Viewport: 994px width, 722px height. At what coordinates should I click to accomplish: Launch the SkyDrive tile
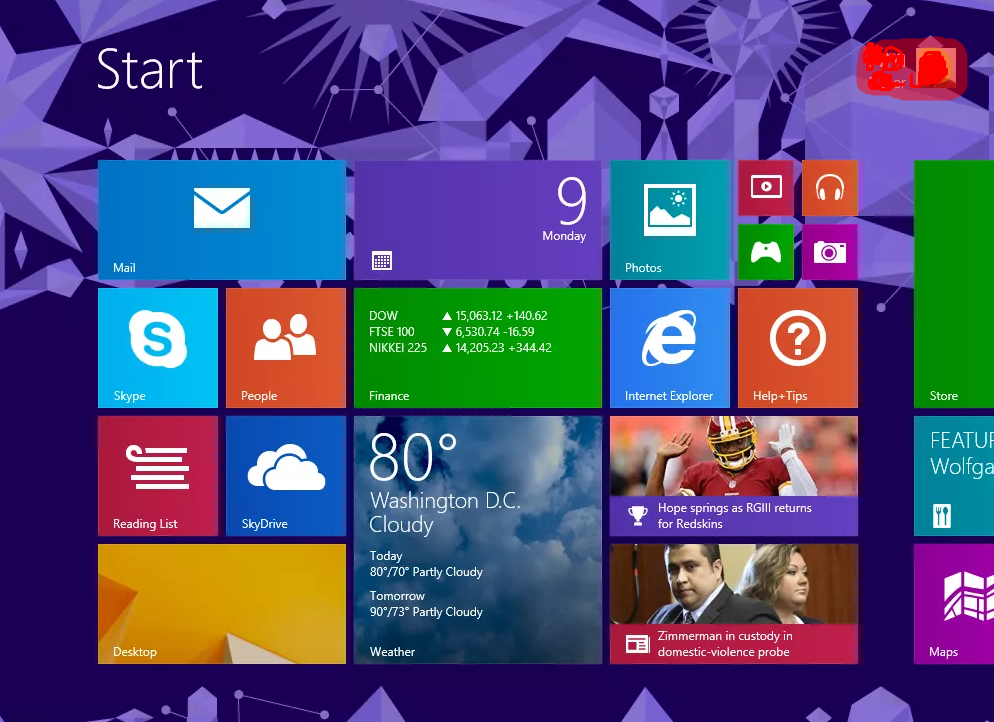click(x=286, y=476)
